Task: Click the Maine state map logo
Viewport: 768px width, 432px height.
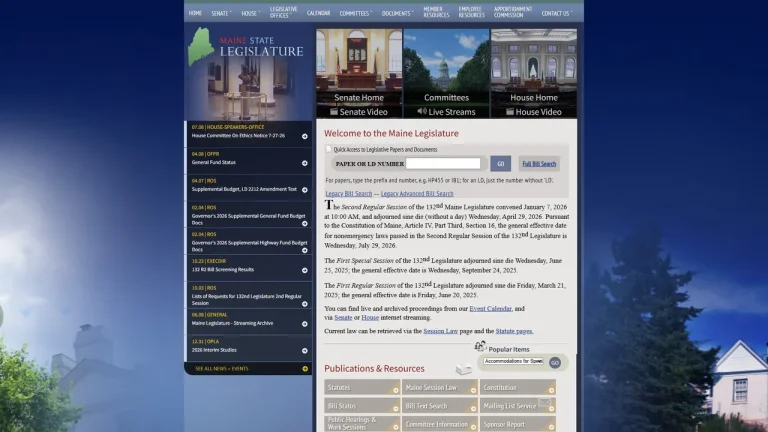Action: 201,47
